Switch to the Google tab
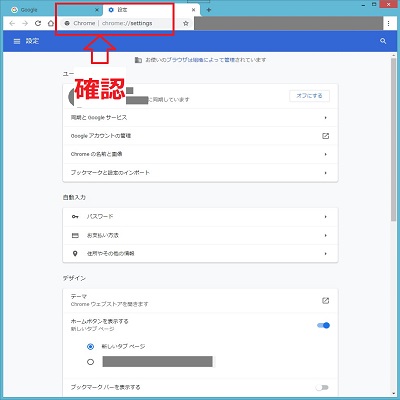This screenshot has height=400, width=400. (55, 10)
